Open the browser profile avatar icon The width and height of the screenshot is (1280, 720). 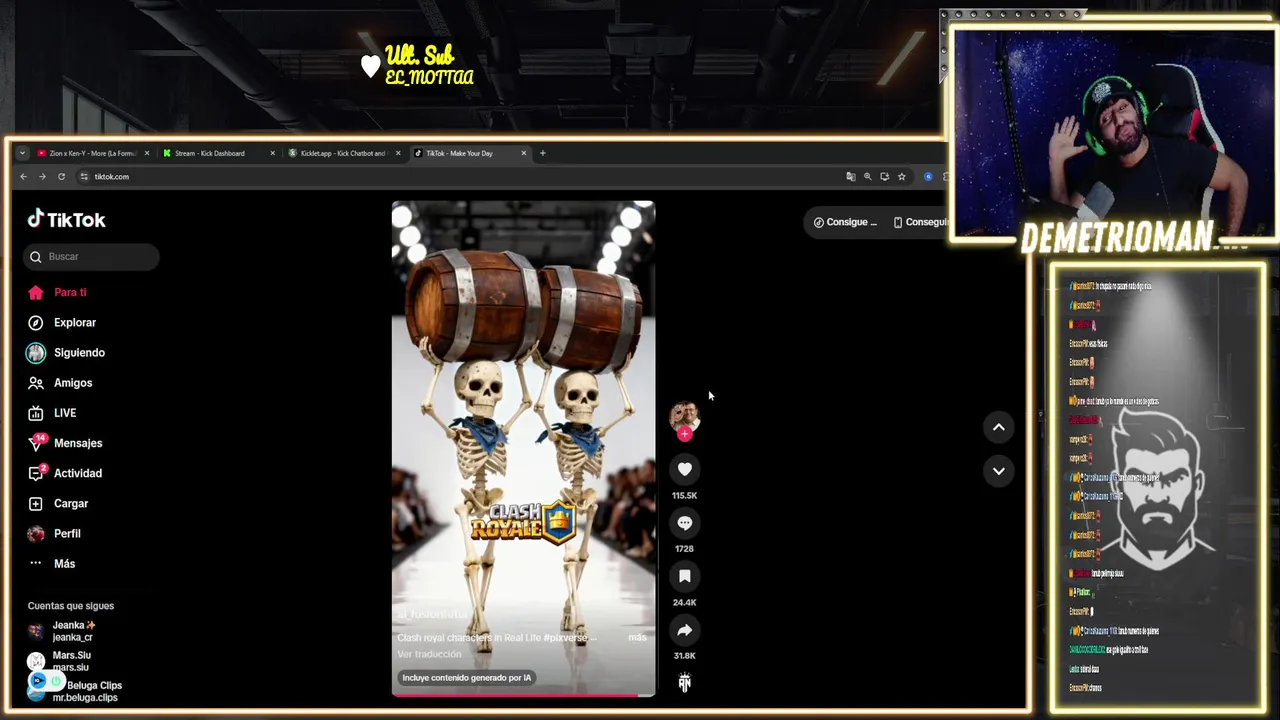click(x=928, y=176)
